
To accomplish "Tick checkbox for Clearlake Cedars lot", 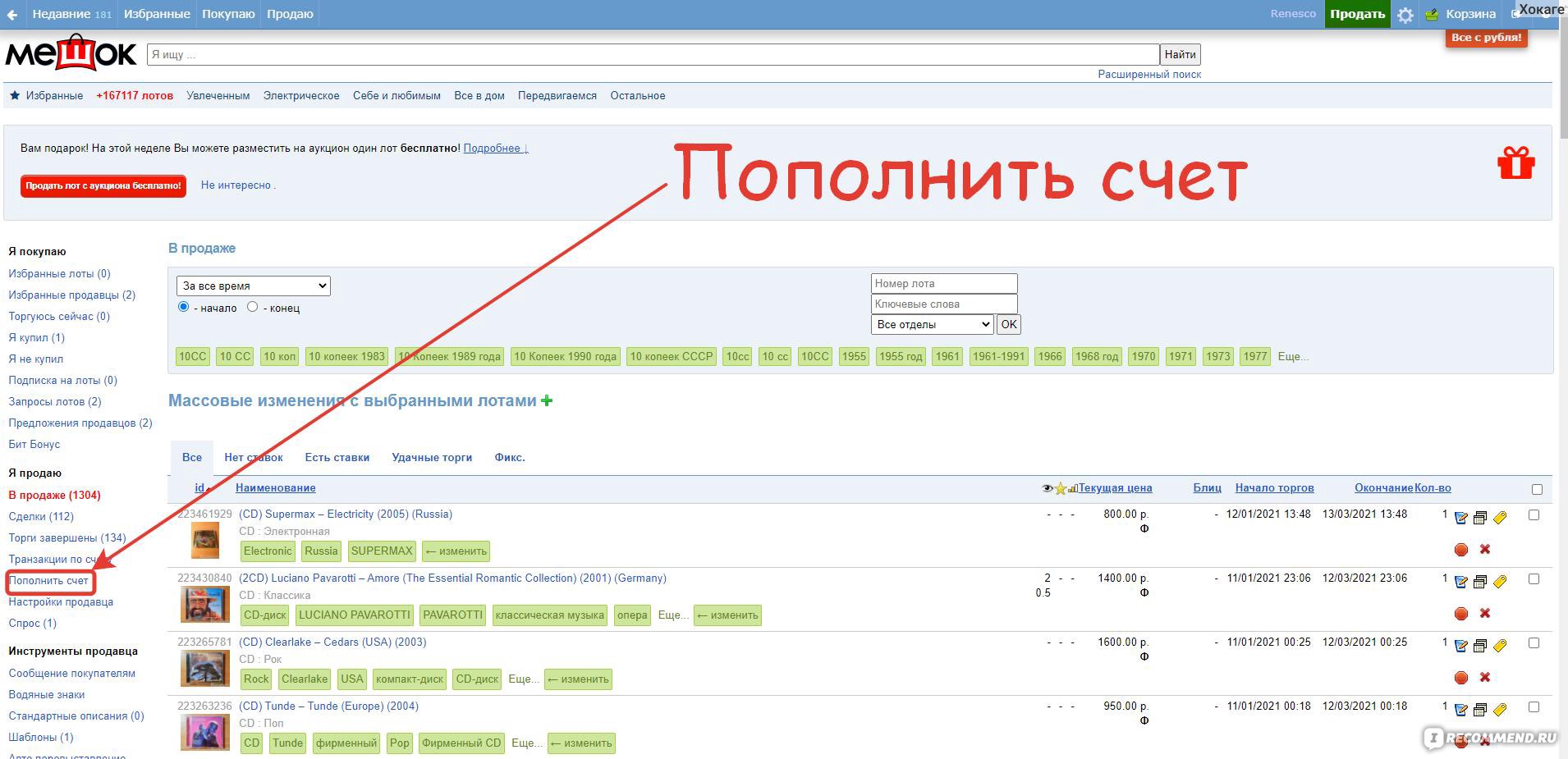I will click(1534, 643).
